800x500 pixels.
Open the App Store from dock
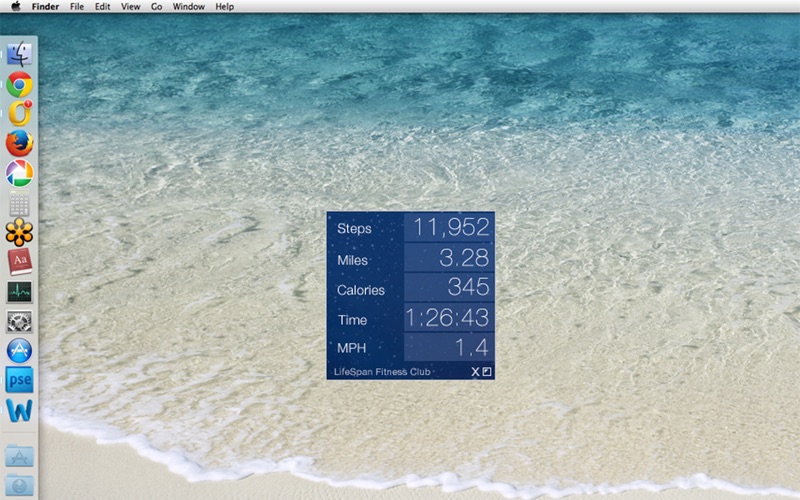click(x=19, y=351)
